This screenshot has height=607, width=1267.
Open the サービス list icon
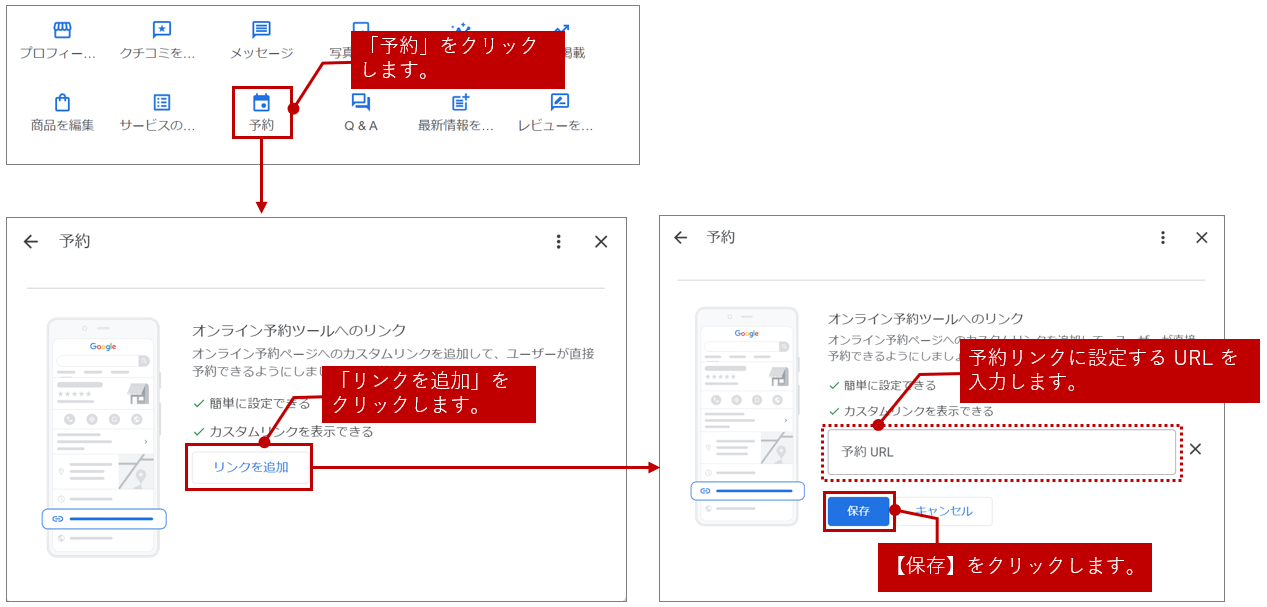161,103
